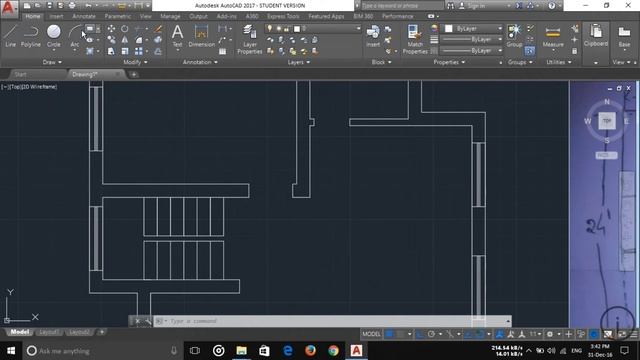
Task: Open the AutoCAD application menu
Action: click(x=9, y=8)
